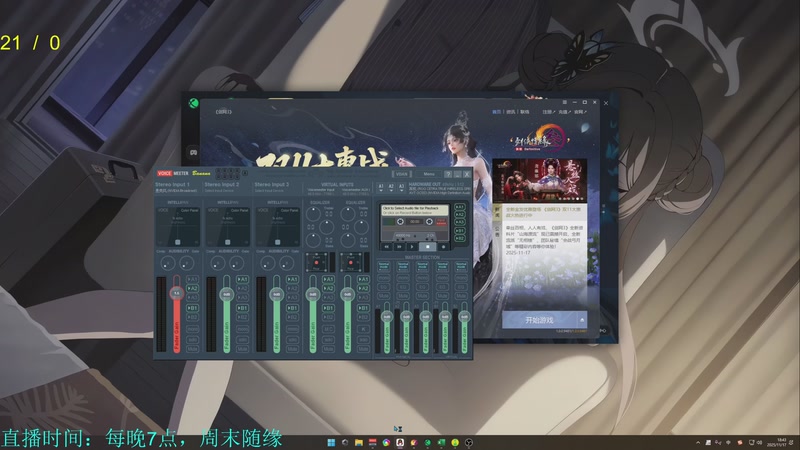This screenshot has width=800, height=450.
Task: Enable mono on Stereo Input 1
Action: [192, 330]
